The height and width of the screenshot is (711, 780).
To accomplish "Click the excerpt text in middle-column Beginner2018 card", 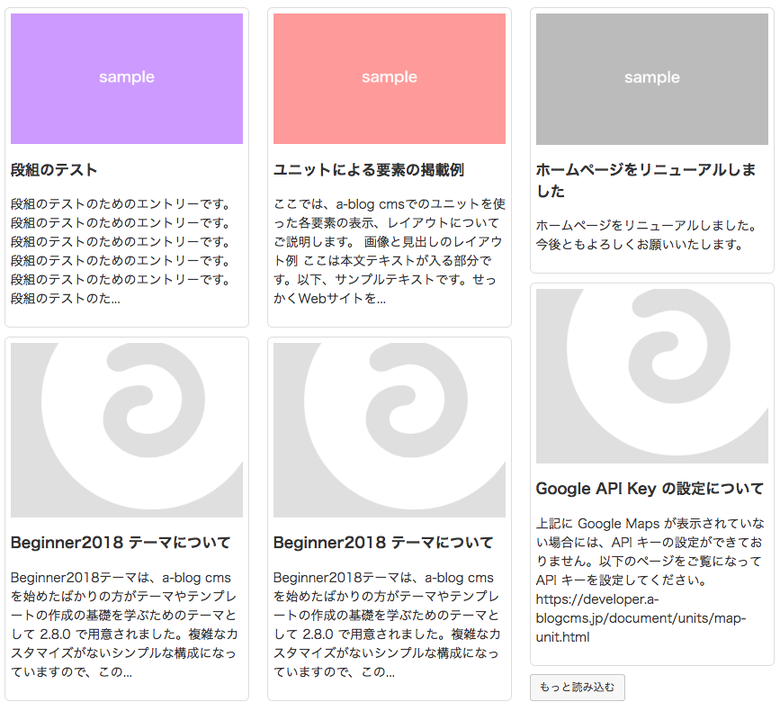I will 387,624.
